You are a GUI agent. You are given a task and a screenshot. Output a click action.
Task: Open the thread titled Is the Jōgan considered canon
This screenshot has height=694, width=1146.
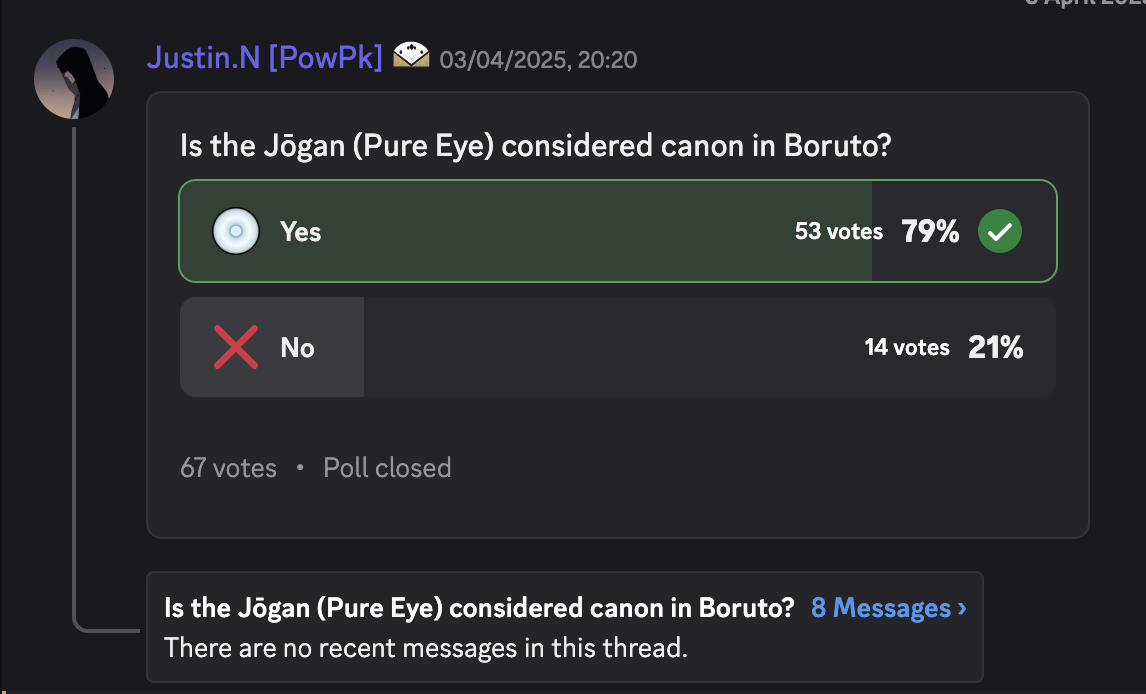[479, 608]
